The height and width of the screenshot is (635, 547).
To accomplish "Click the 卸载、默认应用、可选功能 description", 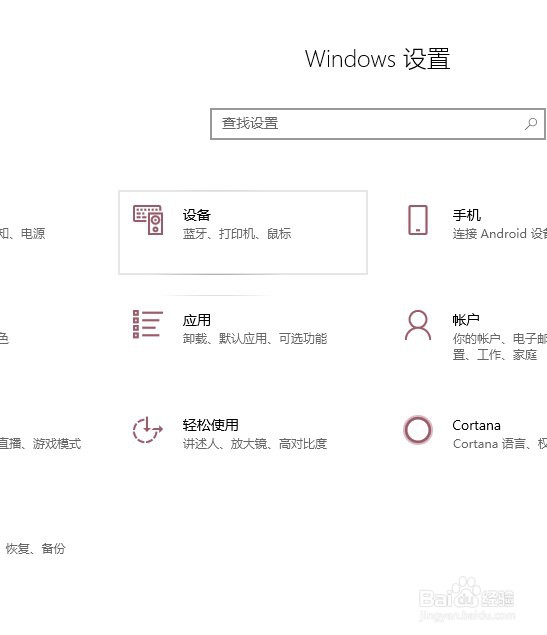I will point(255,339).
